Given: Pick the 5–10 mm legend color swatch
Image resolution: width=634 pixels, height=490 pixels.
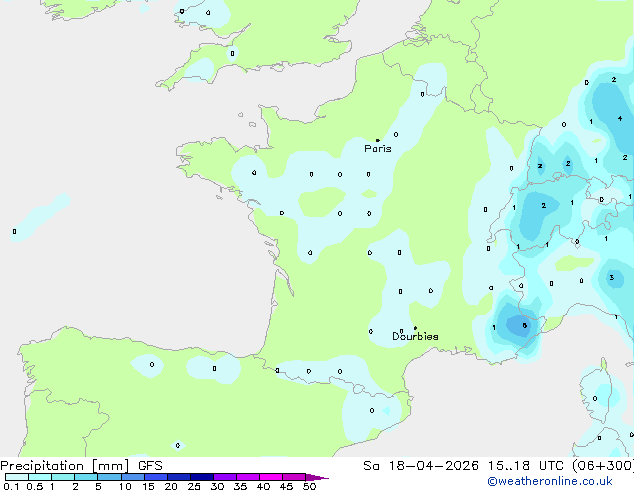Looking at the screenshot, I should tap(110, 477).
